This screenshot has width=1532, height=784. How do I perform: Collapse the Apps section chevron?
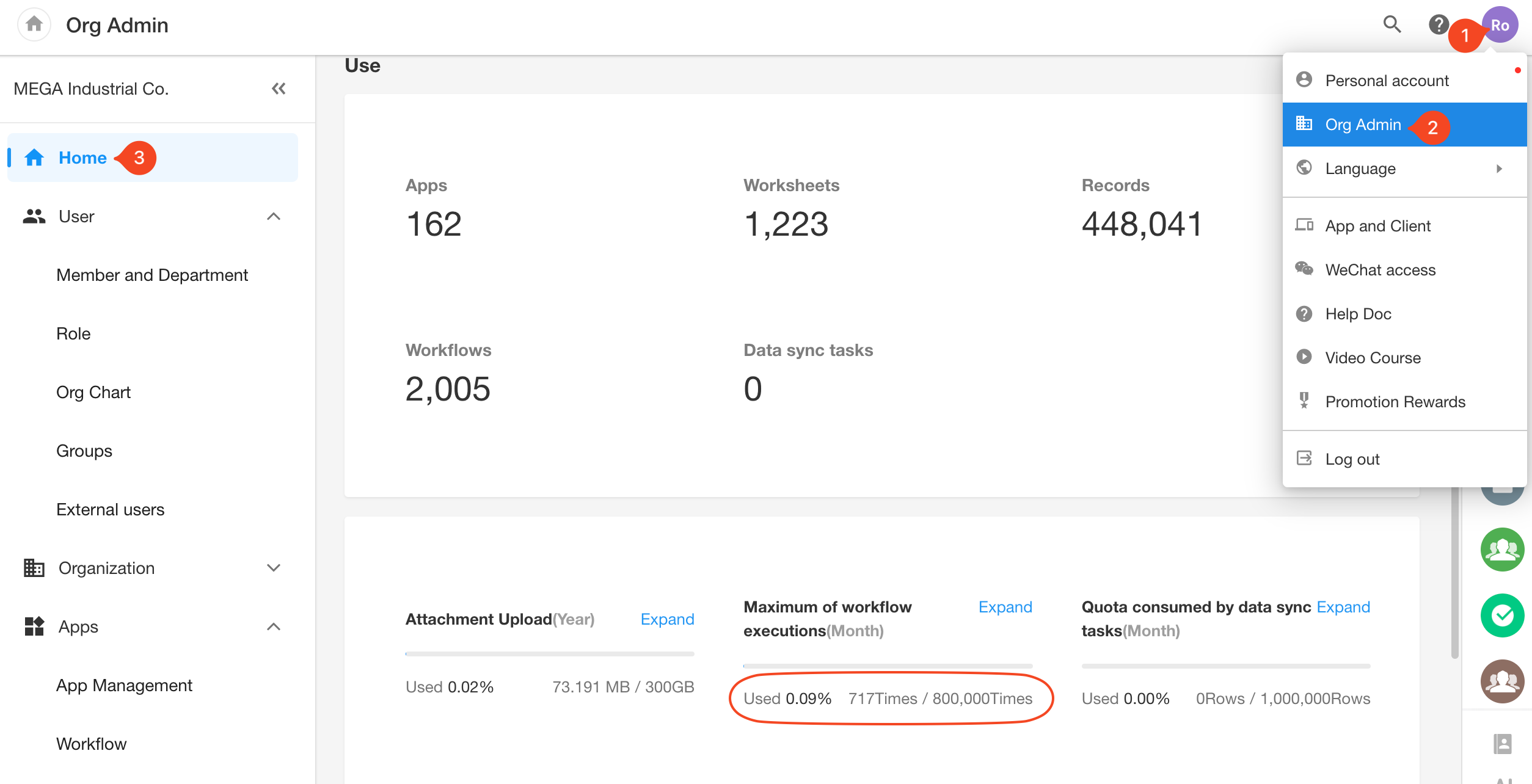tap(274, 626)
